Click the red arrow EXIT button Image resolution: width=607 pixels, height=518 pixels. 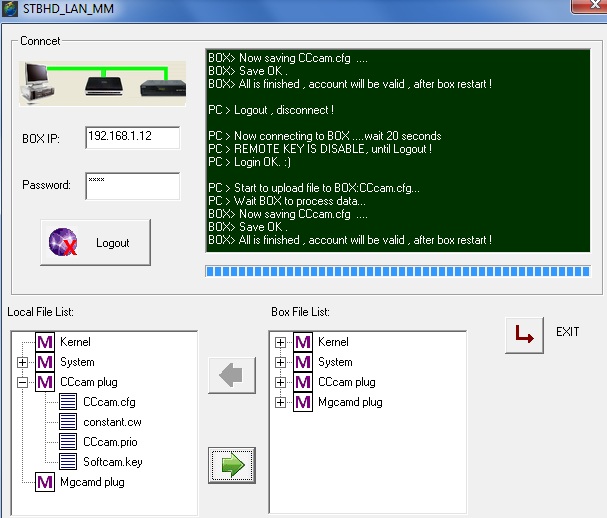[x=524, y=334]
